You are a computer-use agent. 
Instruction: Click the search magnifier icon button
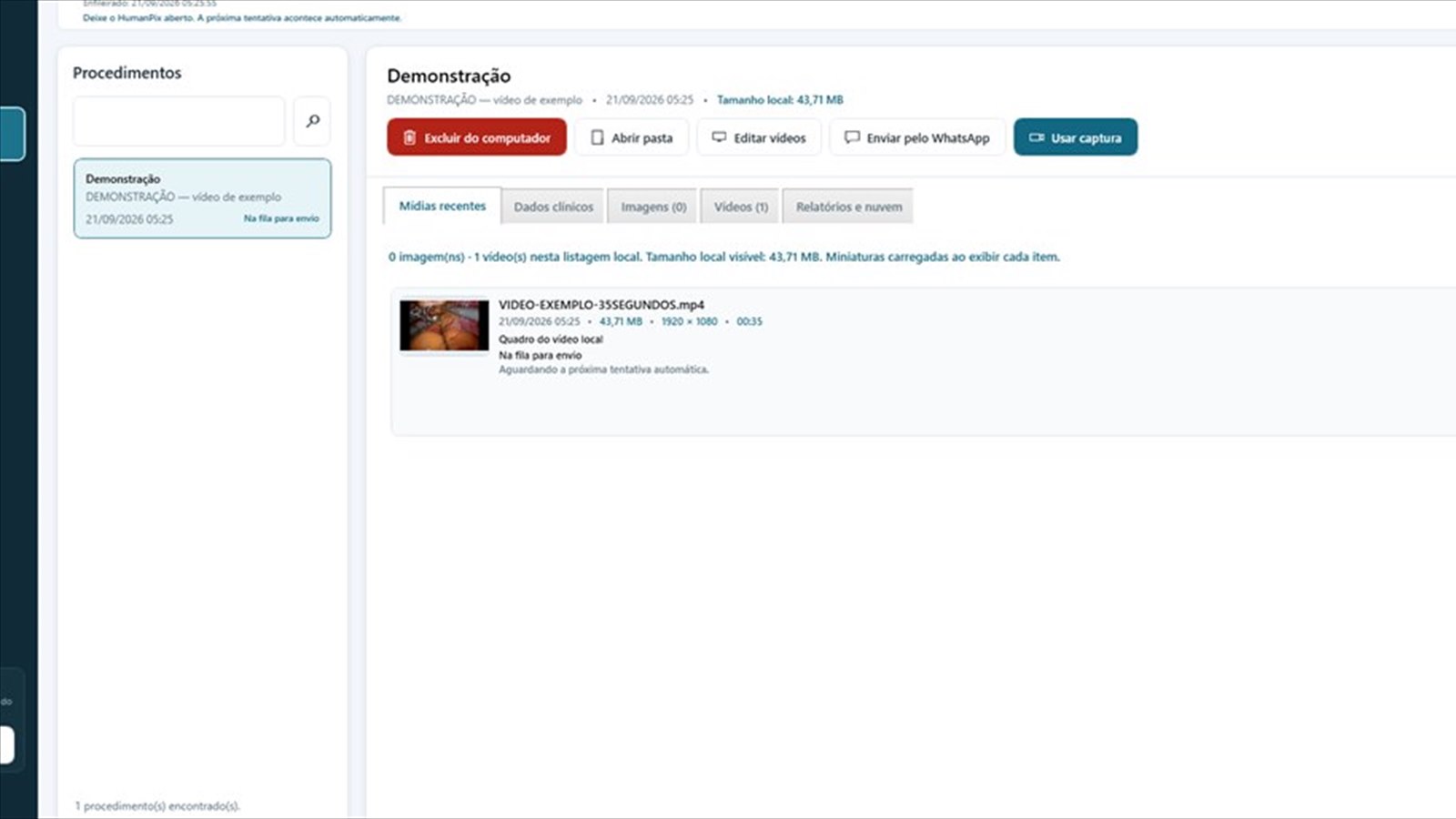click(312, 121)
